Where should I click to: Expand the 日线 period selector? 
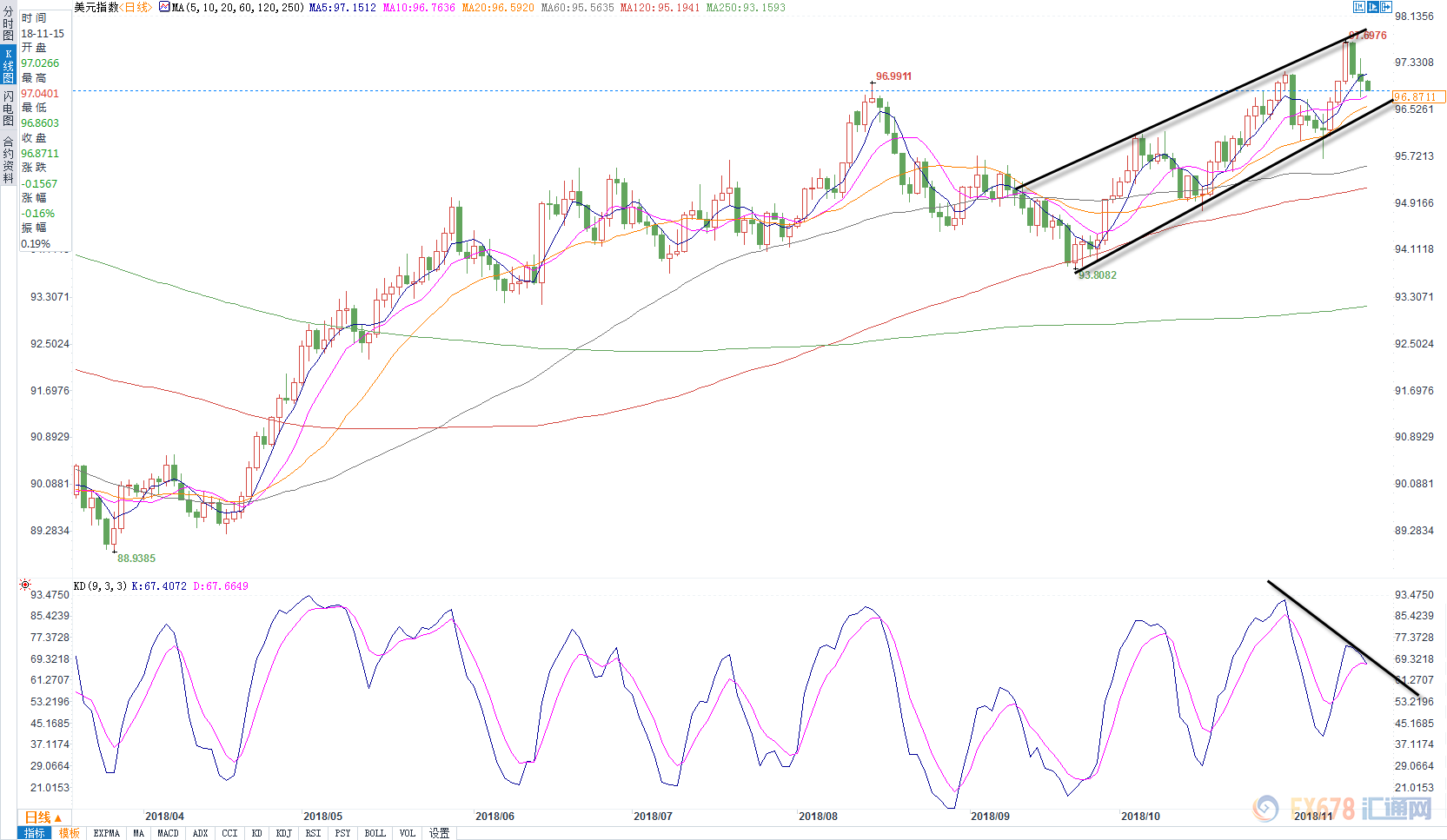[43, 817]
